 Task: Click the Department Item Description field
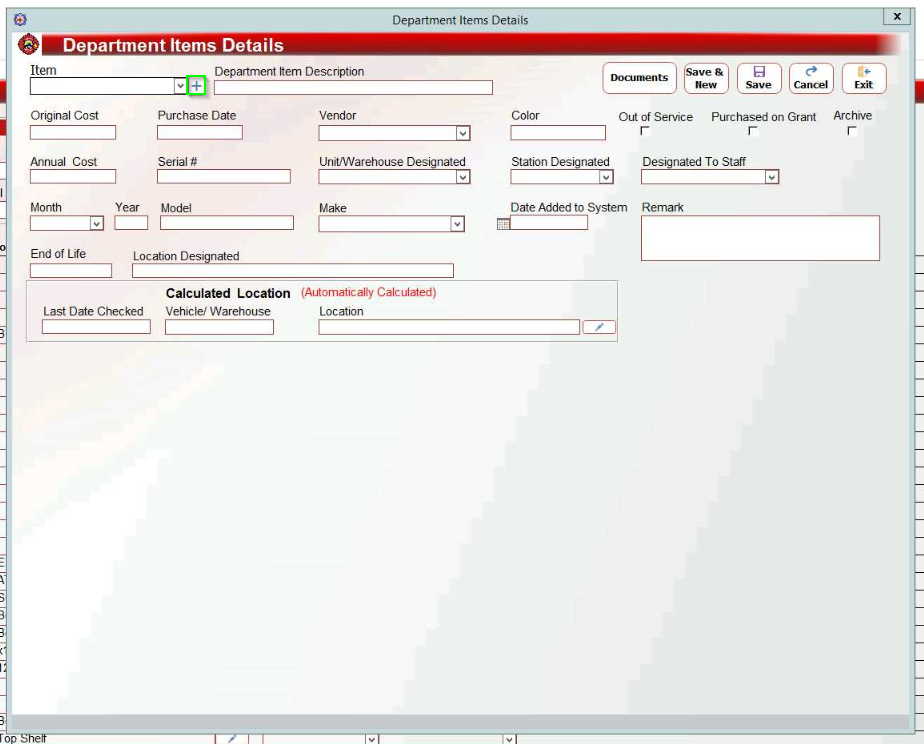(x=353, y=88)
